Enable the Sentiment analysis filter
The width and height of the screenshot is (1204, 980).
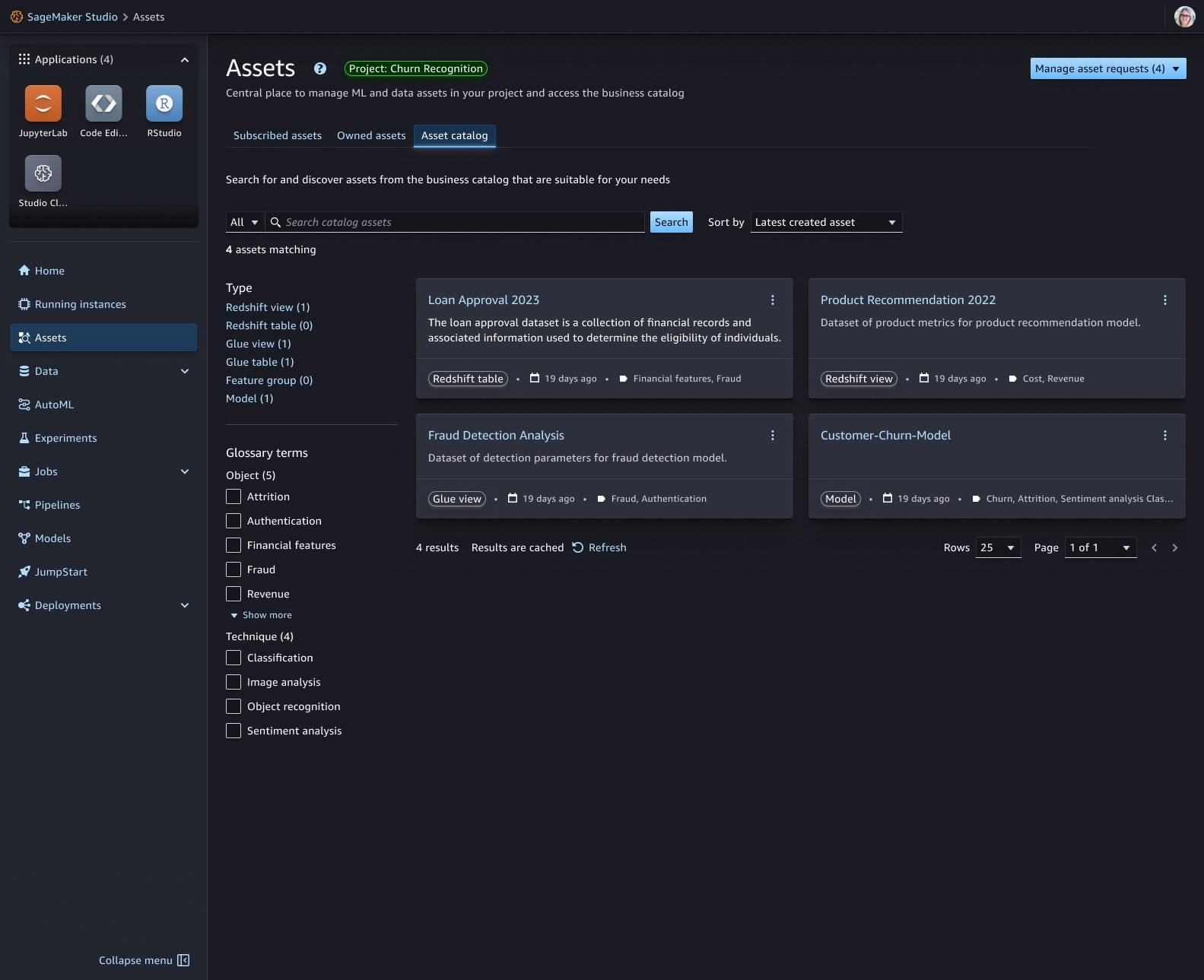[x=233, y=731]
